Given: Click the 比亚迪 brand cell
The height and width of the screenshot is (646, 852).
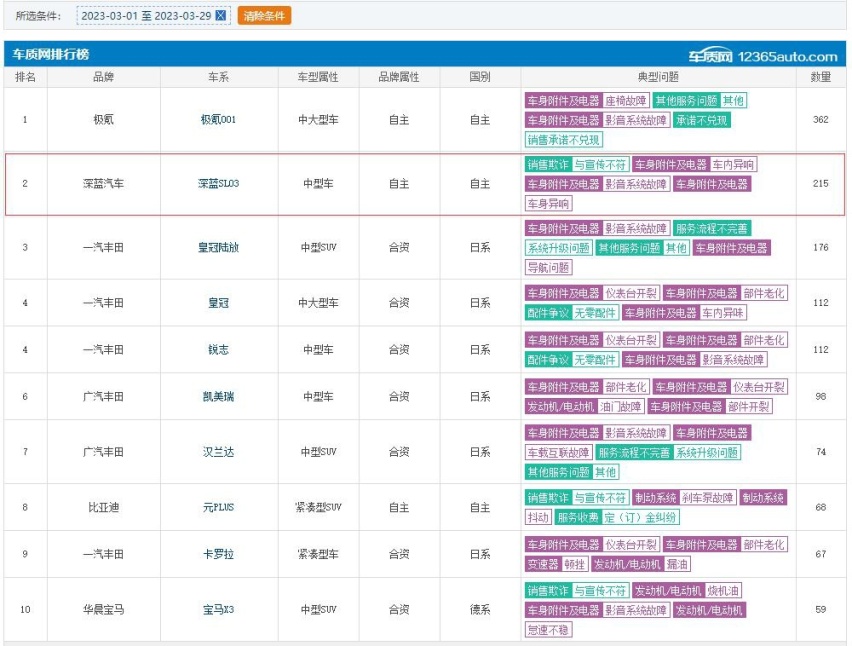Looking at the screenshot, I should click(x=103, y=507).
